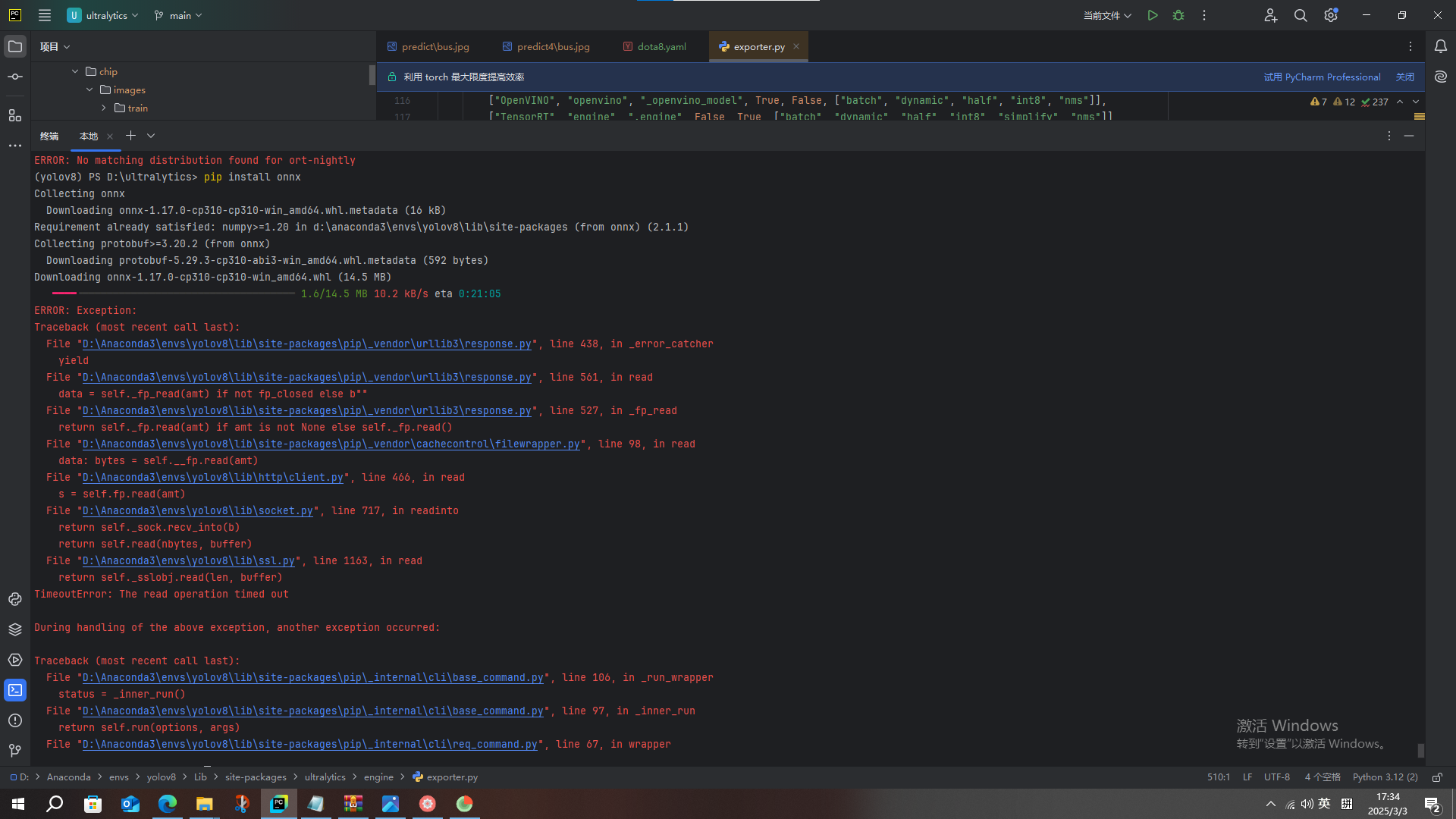1456x819 pixels.
Task: Open the Problems tool window
Action: [15, 720]
